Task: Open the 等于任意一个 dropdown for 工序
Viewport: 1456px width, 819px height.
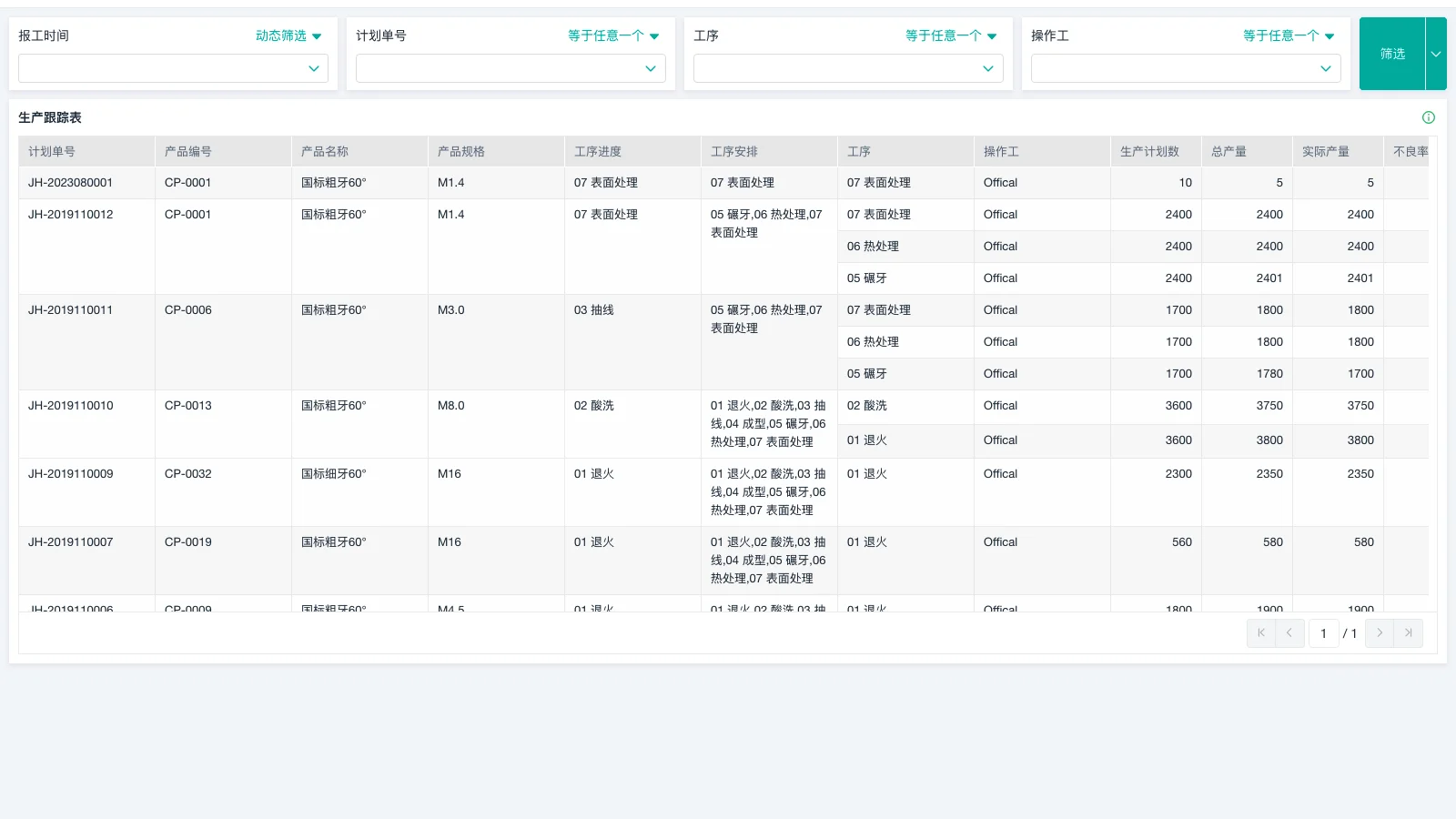Action: [x=950, y=35]
